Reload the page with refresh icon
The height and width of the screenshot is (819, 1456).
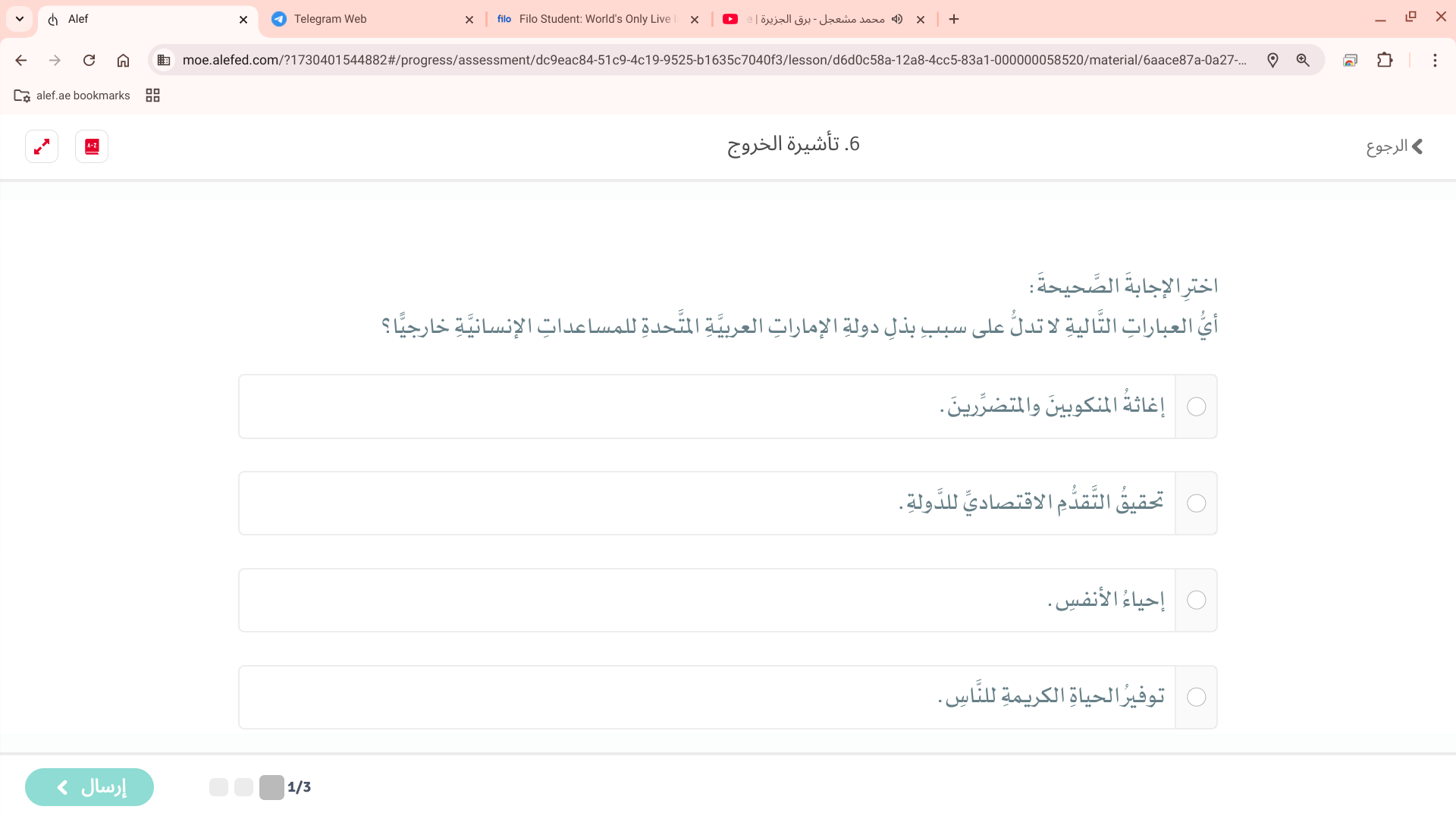89,61
